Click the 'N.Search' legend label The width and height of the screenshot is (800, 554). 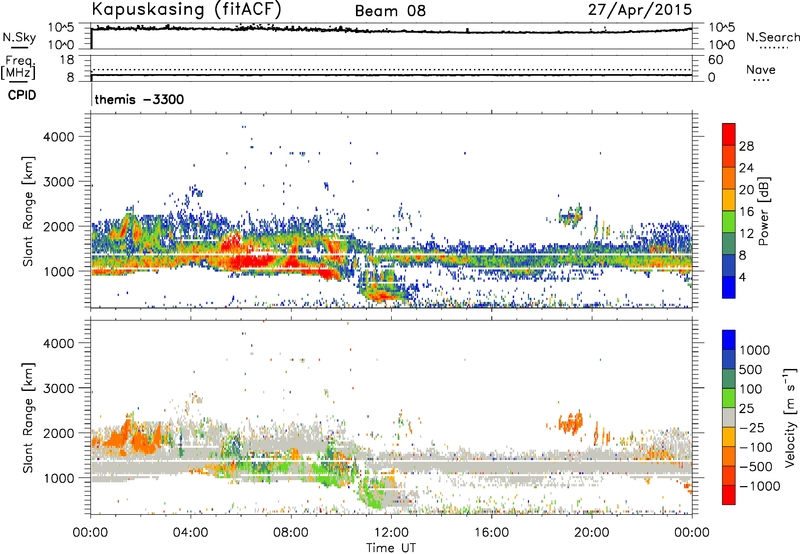[772, 37]
